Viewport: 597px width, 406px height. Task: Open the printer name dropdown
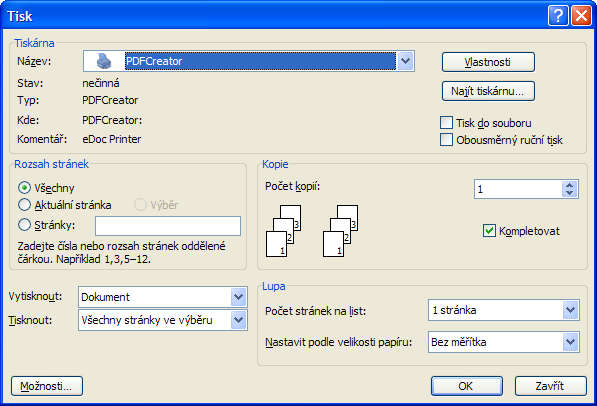click(405, 61)
